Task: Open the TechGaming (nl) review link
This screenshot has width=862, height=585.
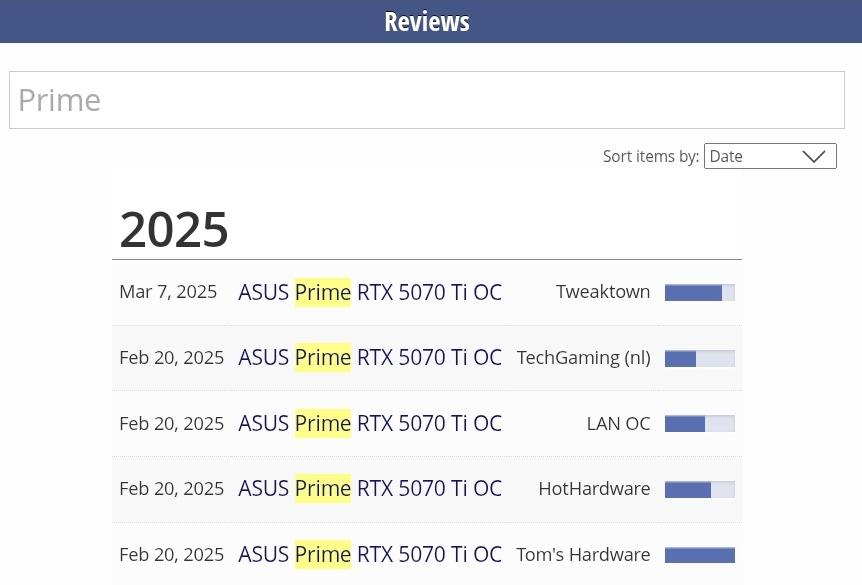Action: tap(370, 357)
